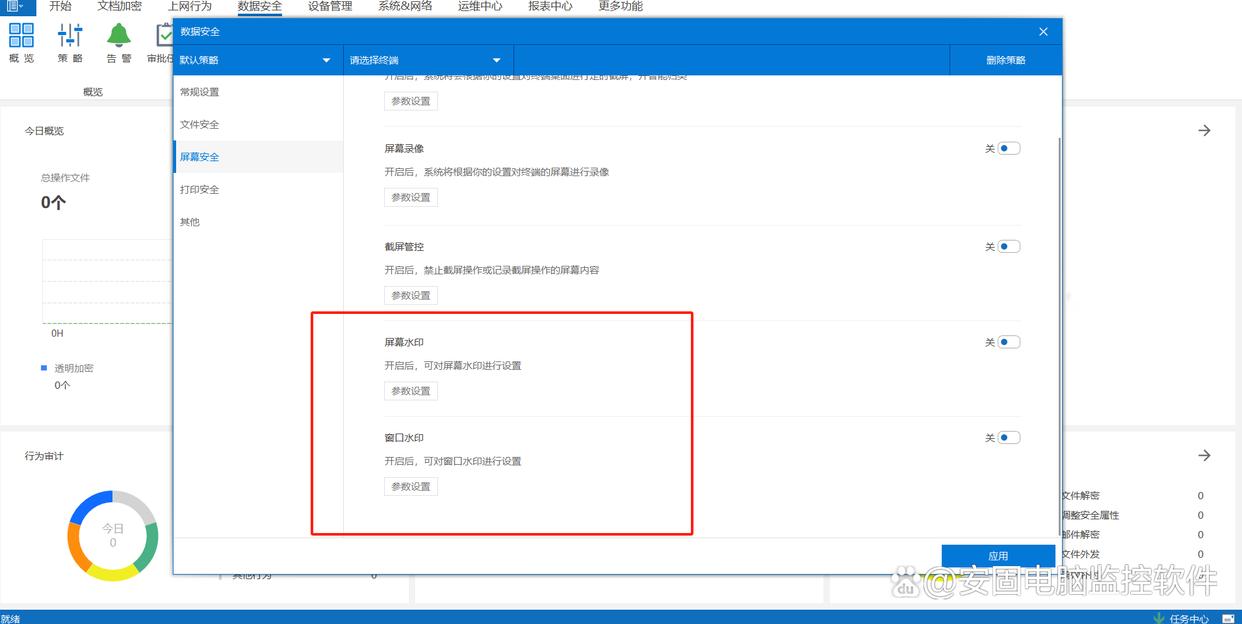Select 打印安全 in the left sidebar
This screenshot has width=1242, height=624.
tap(199, 190)
